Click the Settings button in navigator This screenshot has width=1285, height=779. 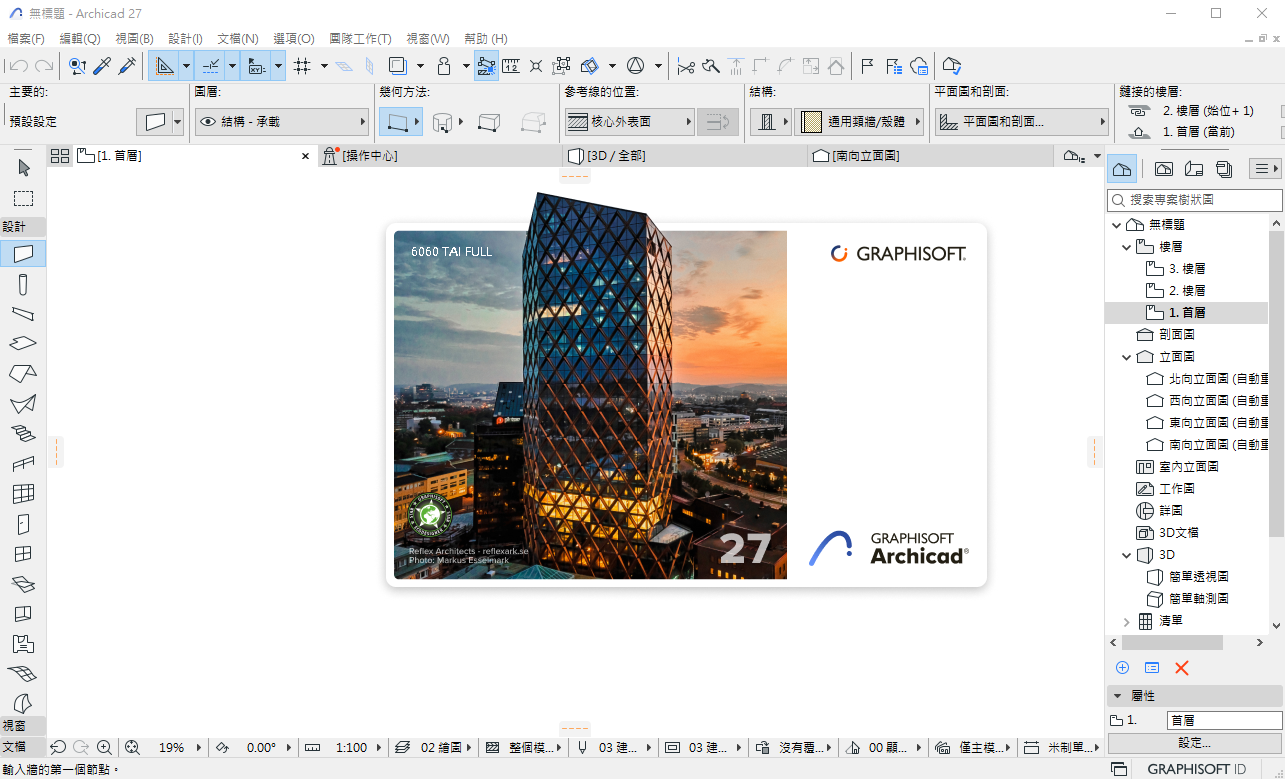pyautogui.click(x=1194, y=743)
